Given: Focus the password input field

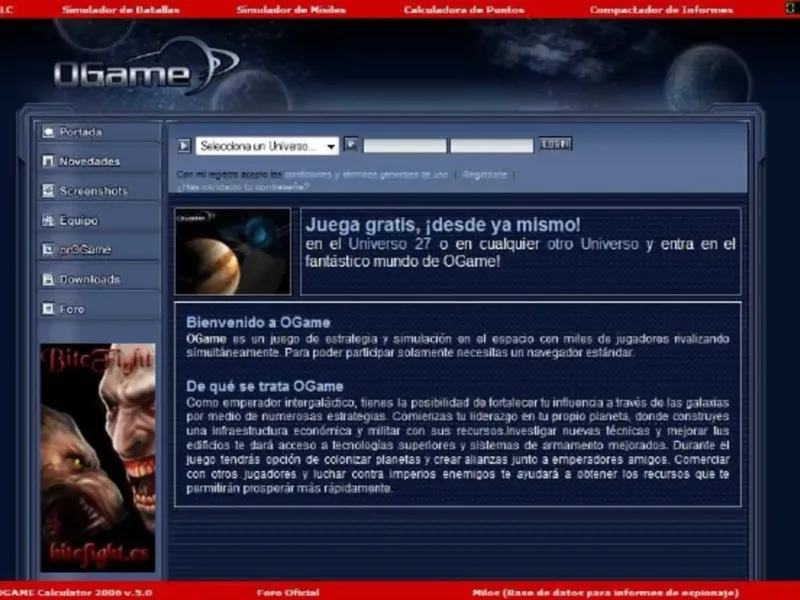Looking at the screenshot, I should pos(492,146).
